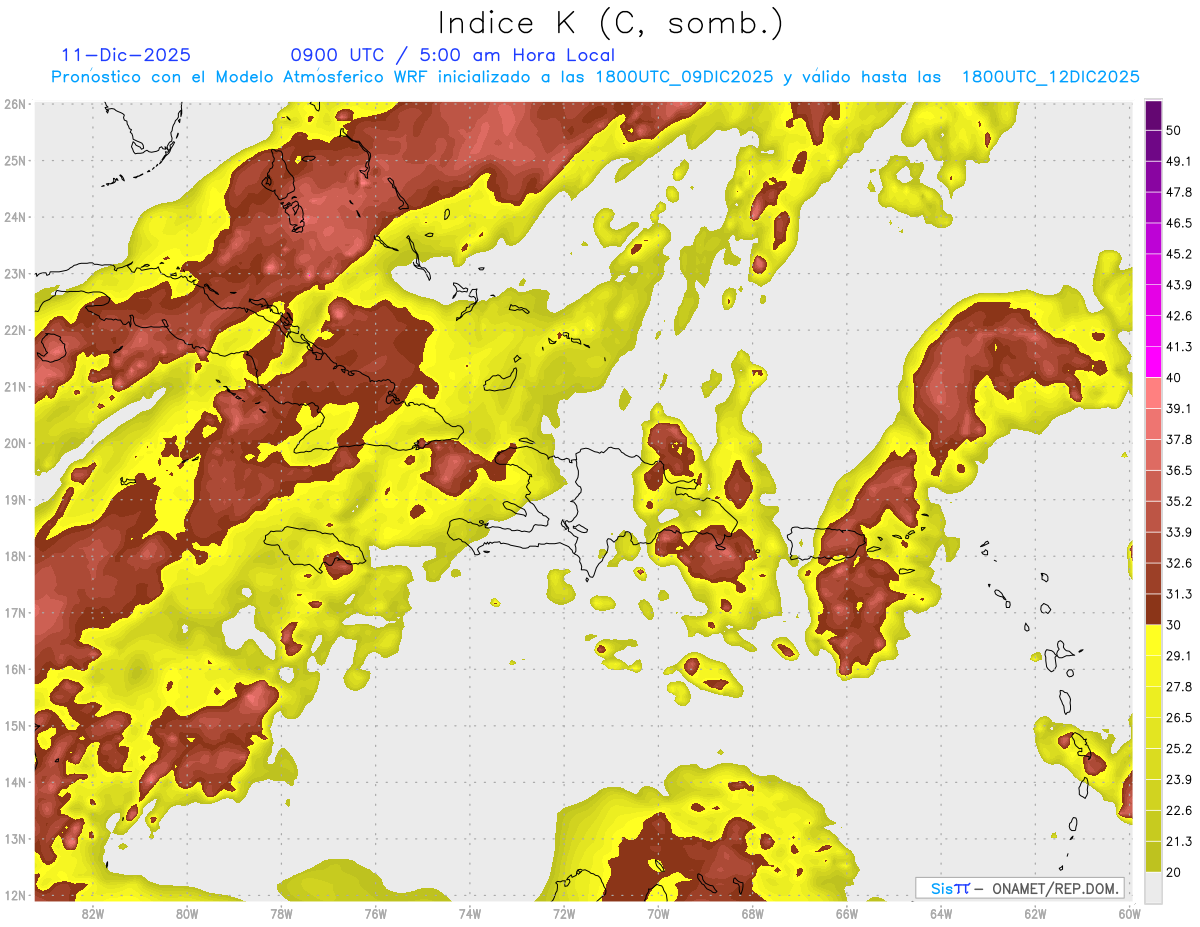
Task: Click the magenta colorbar segment between 40 and 41.3
Action: (x=1153, y=362)
